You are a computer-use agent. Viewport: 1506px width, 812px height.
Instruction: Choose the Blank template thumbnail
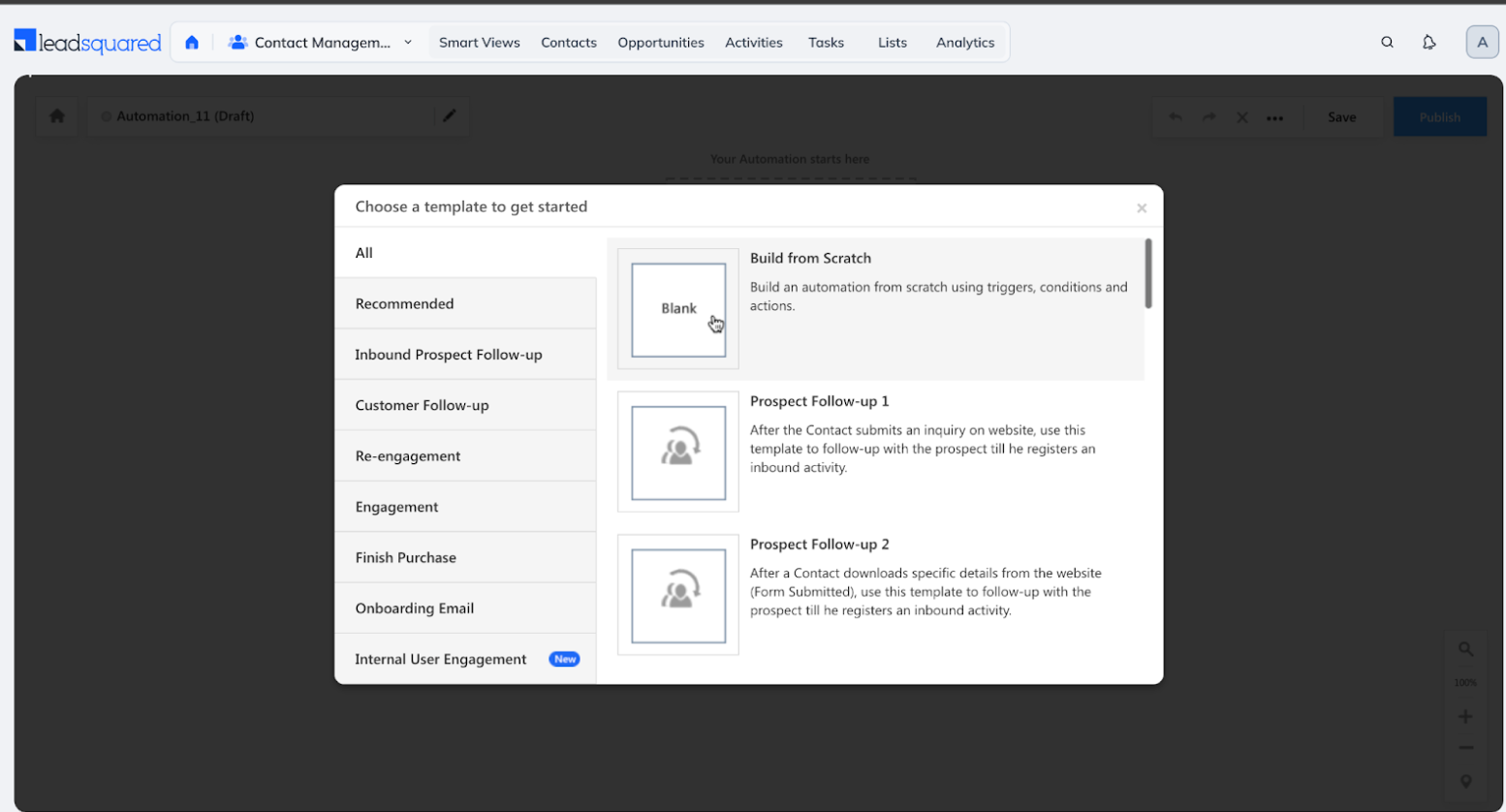[678, 309]
